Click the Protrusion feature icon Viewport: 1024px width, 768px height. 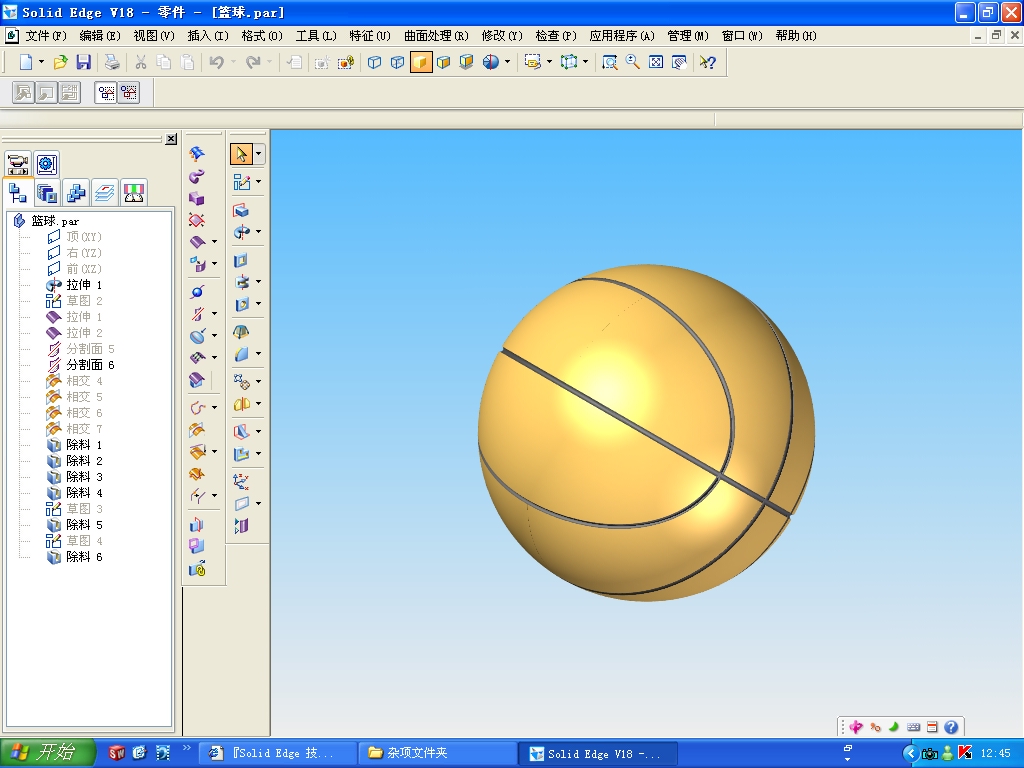point(242,210)
